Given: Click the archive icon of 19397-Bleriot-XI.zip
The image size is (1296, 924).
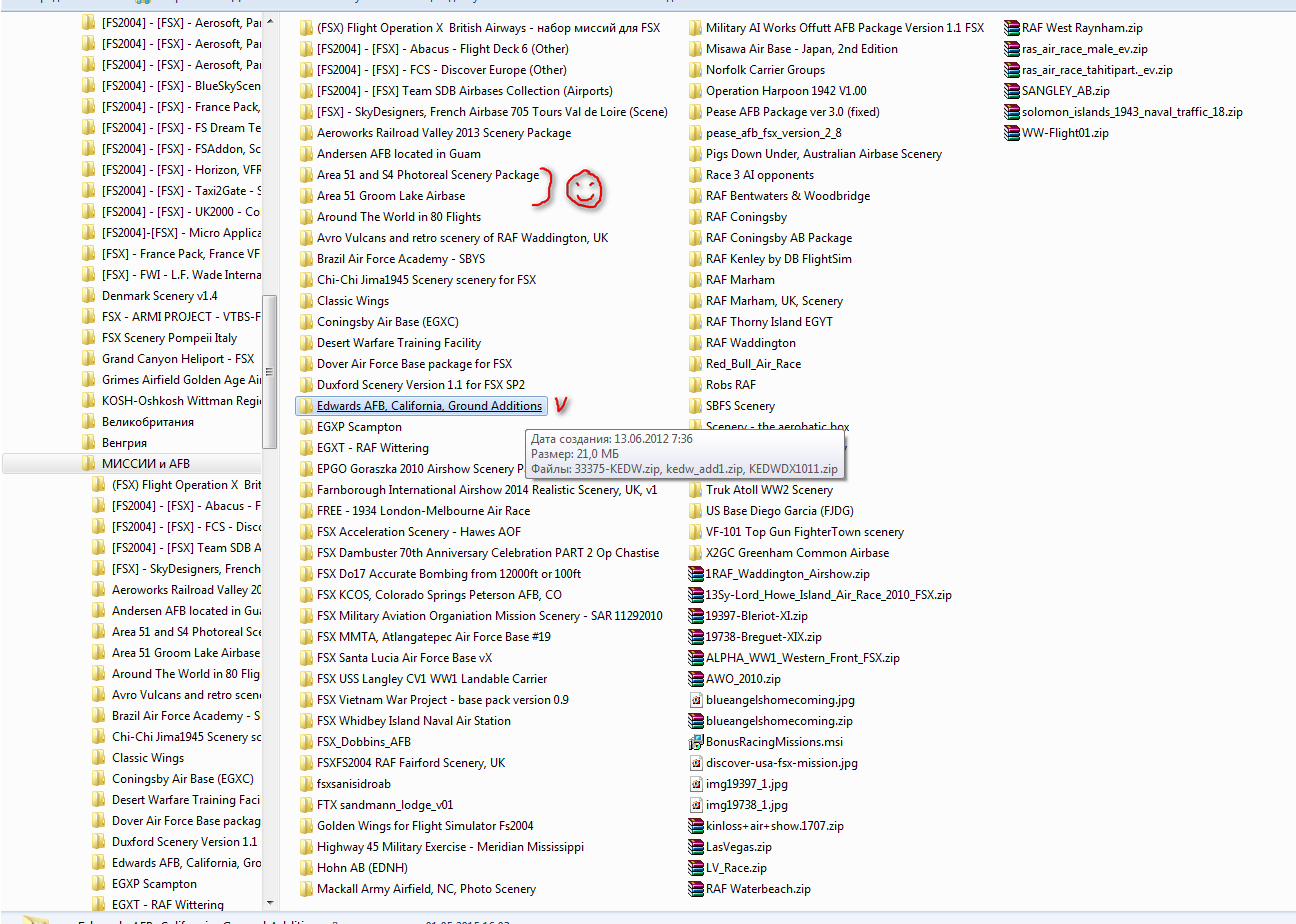Looking at the screenshot, I should (x=696, y=616).
